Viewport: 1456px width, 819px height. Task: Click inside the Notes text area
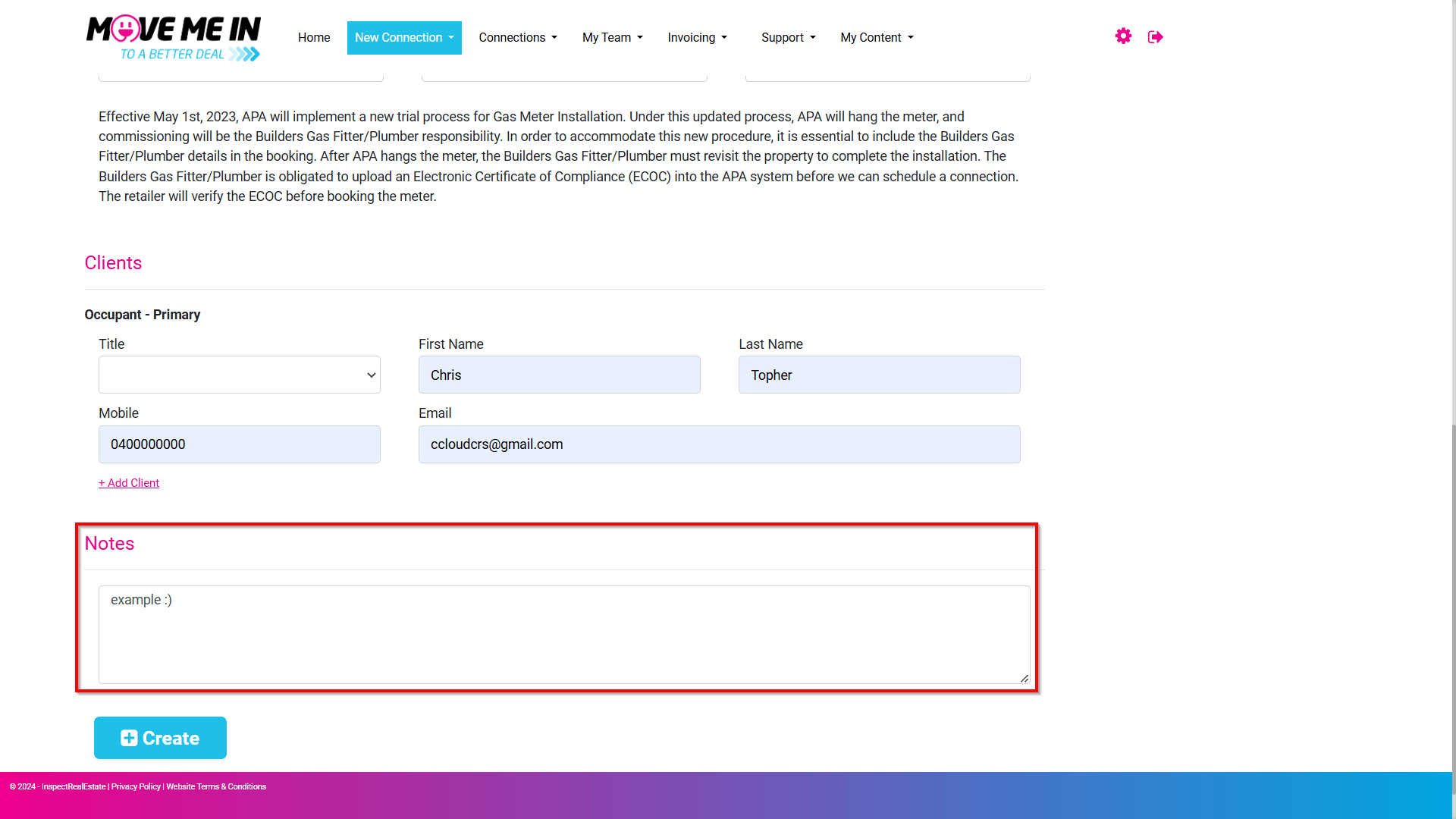pos(564,635)
